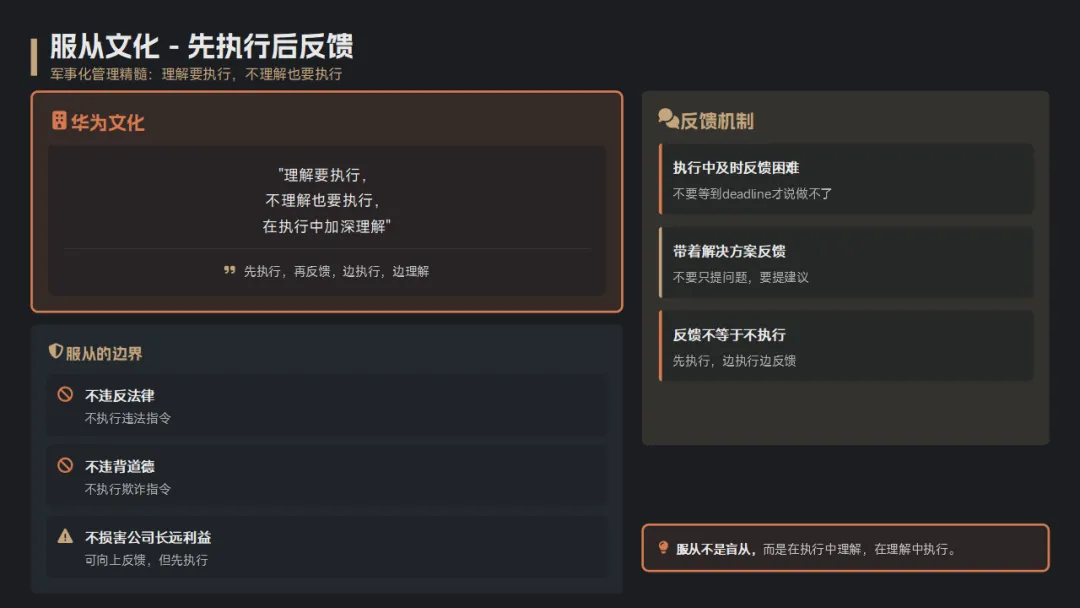
Task: Click the 服从不是盲从 summary box
Action: point(845,548)
